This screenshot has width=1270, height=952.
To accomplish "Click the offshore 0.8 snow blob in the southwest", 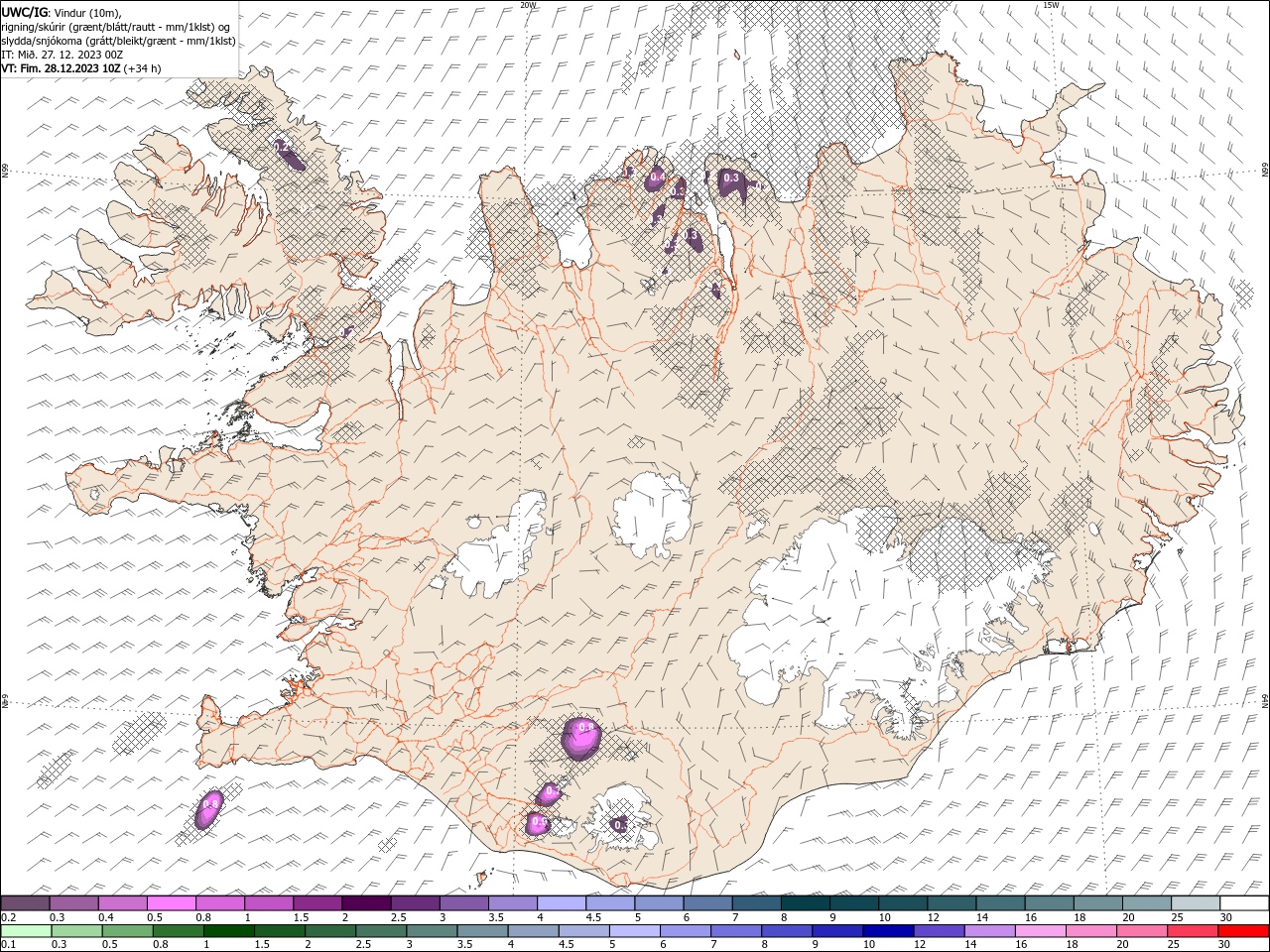I will 209,808.
